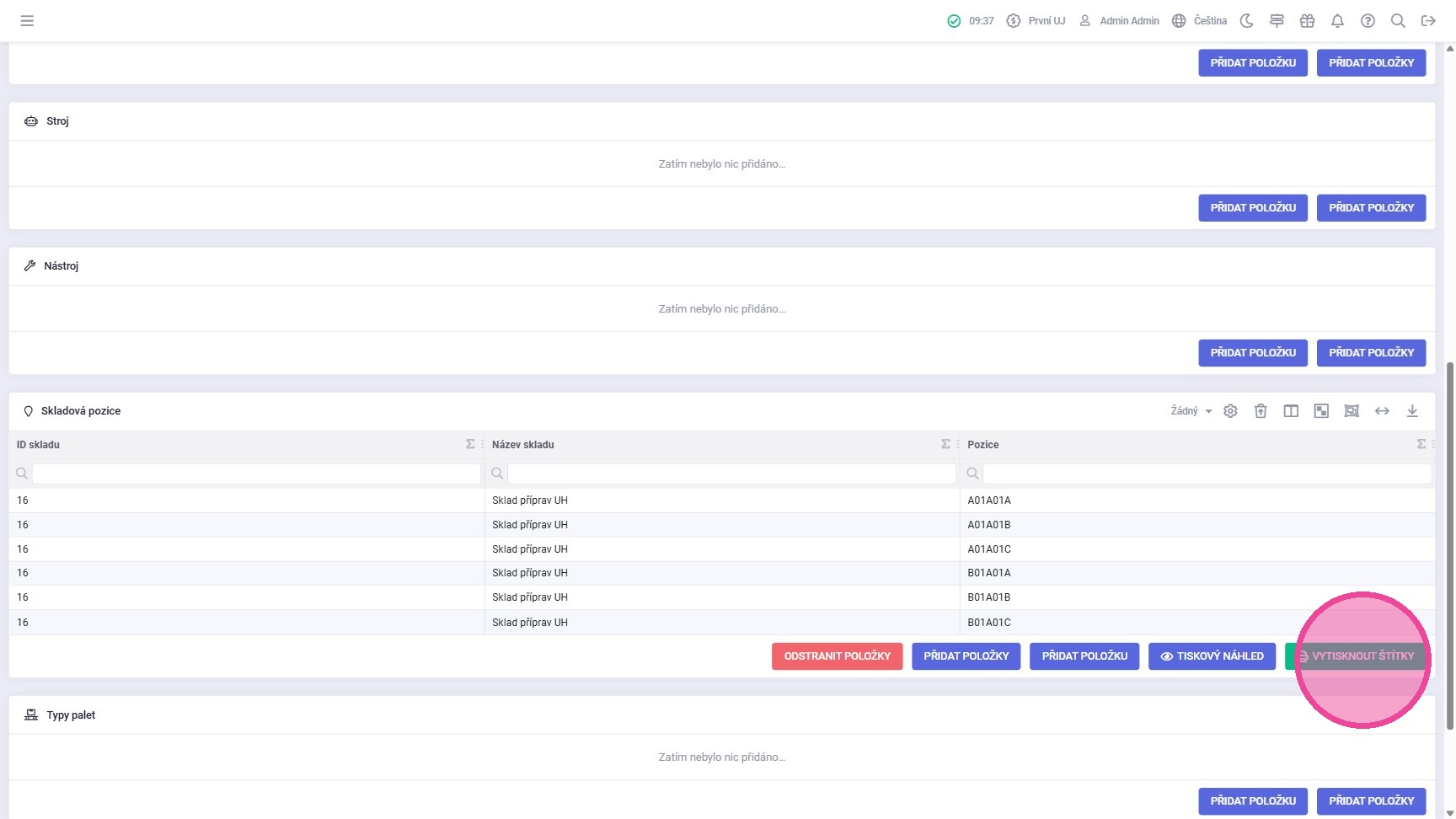Click the download export icon in the grid toolbar
This screenshot has height=819, width=1456.
pos(1412,411)
